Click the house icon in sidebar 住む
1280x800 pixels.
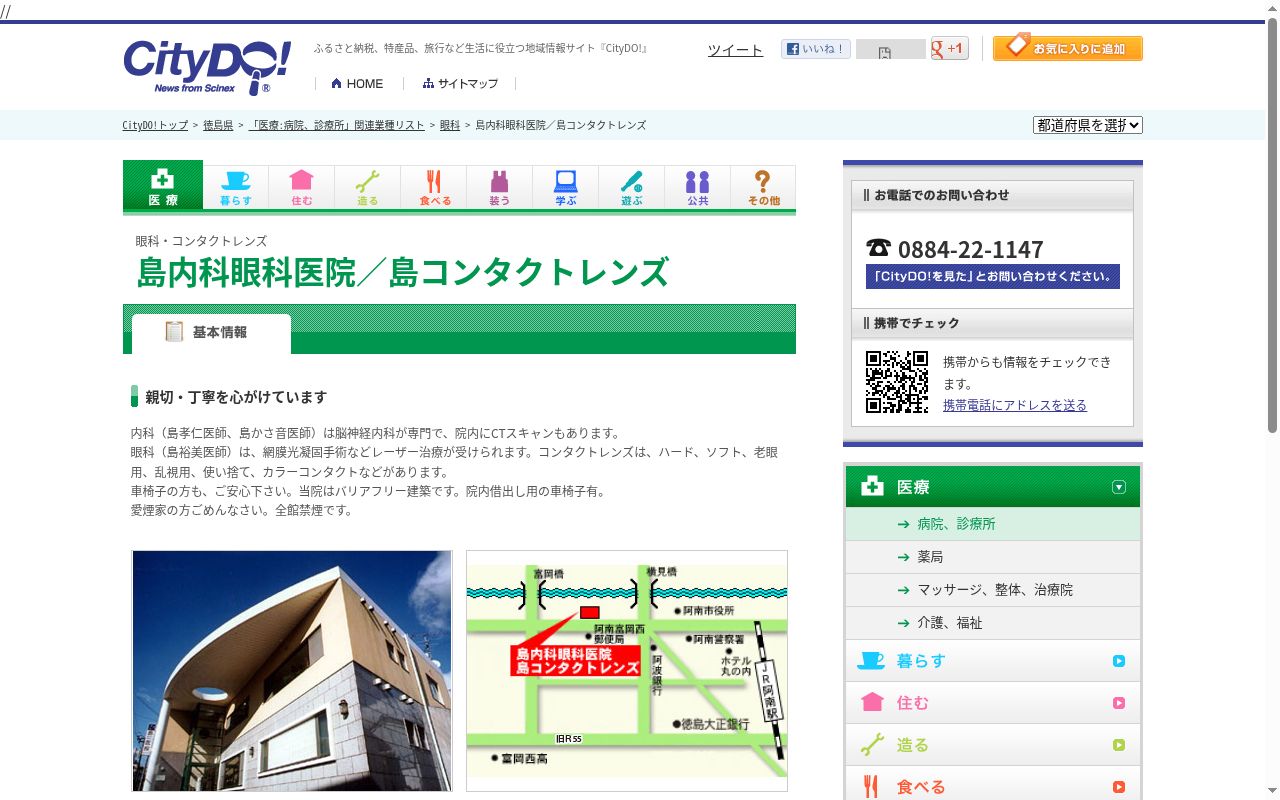pos(872,702)
